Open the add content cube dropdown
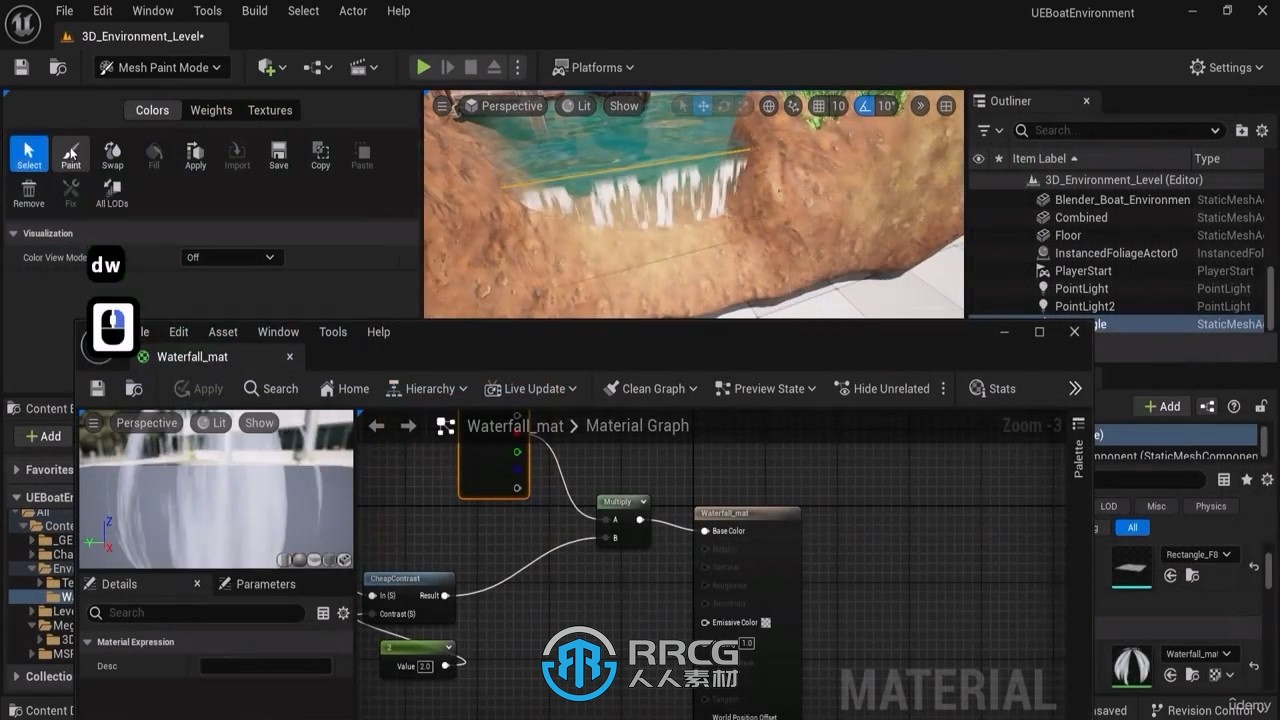The image size is (1280, 720). click(x=272, y=67)
